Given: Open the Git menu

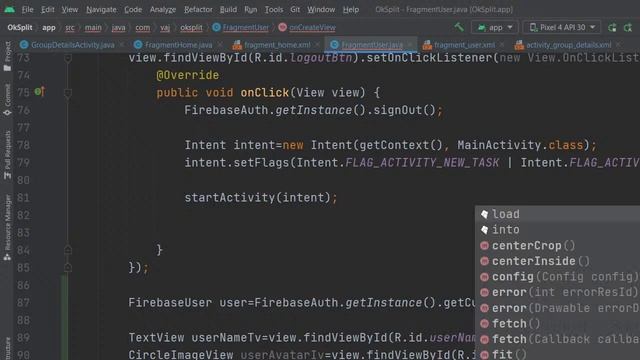Looking at the screenshot, I should coord(295,9).
